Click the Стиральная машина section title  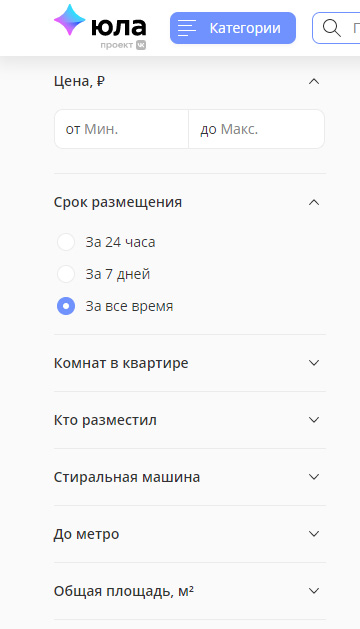click(x=127, y=477)
